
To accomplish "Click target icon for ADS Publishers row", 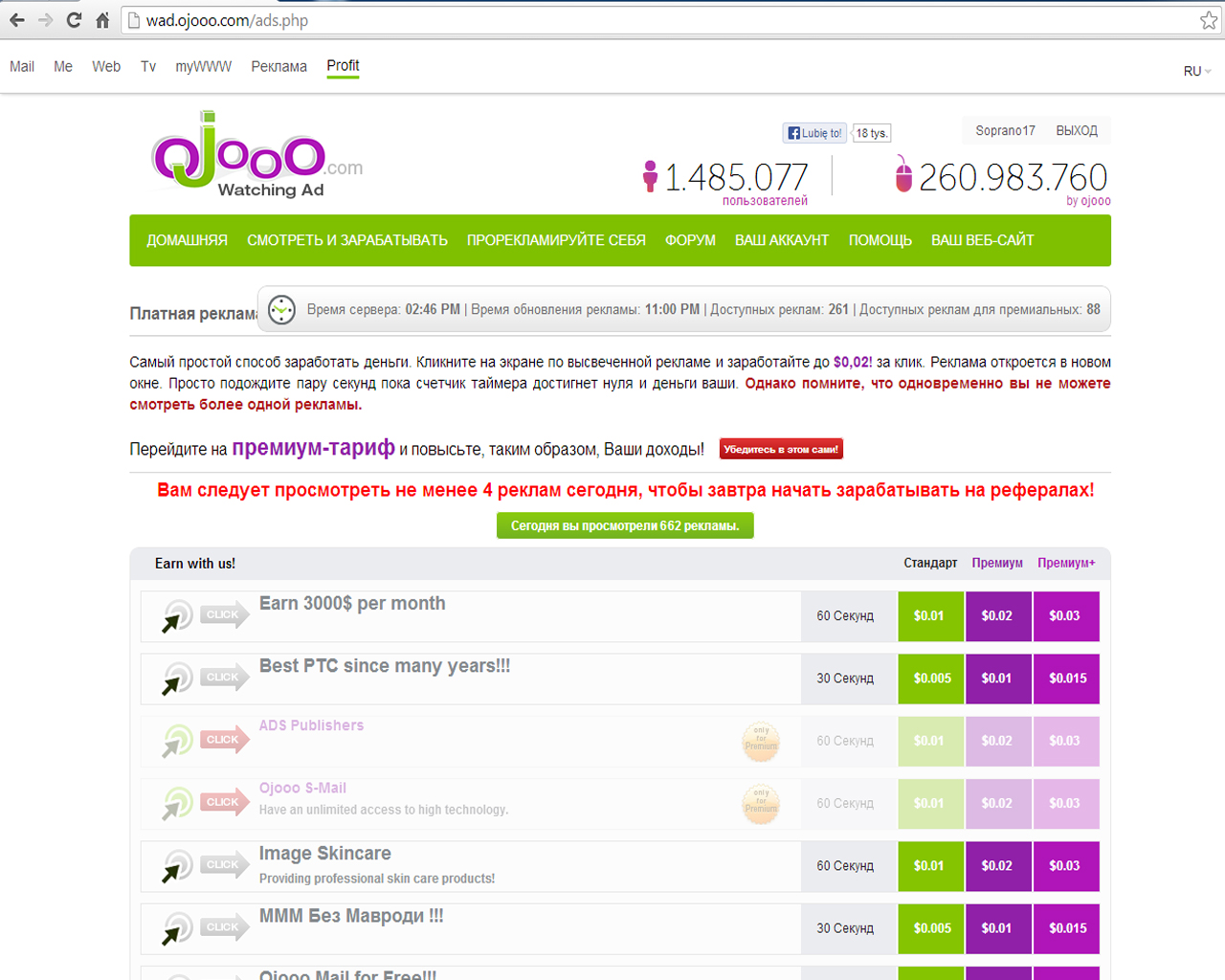I will [x=177, y=741].
